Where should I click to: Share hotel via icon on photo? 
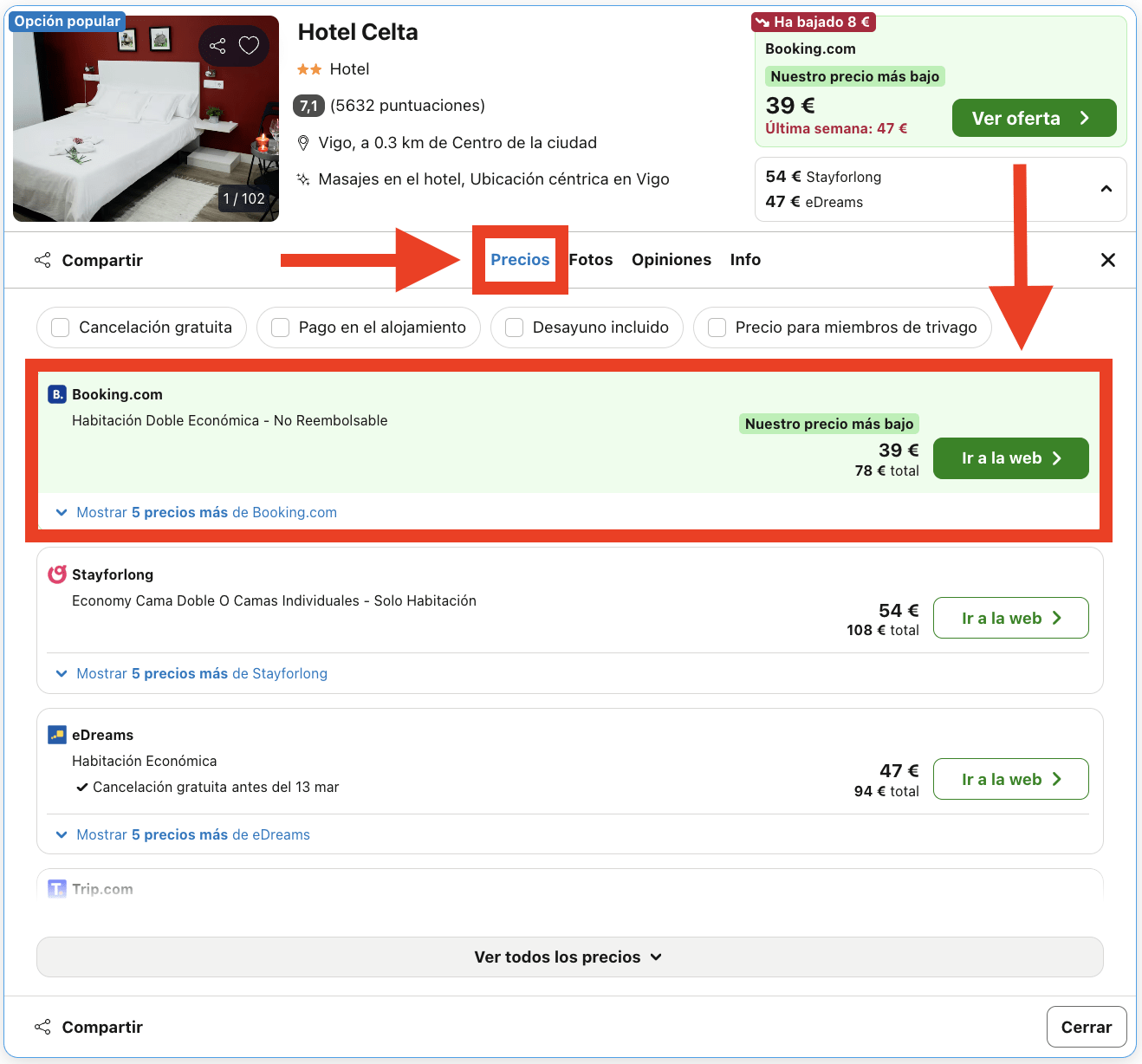pyautogui.click(x=217, y=46)
